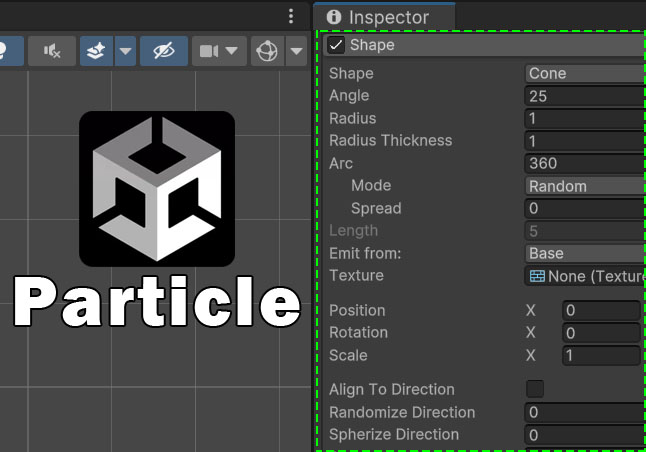Click the Radius Thickness value field
This screenshot has height=452, width=646.
(x=585, y=141)
